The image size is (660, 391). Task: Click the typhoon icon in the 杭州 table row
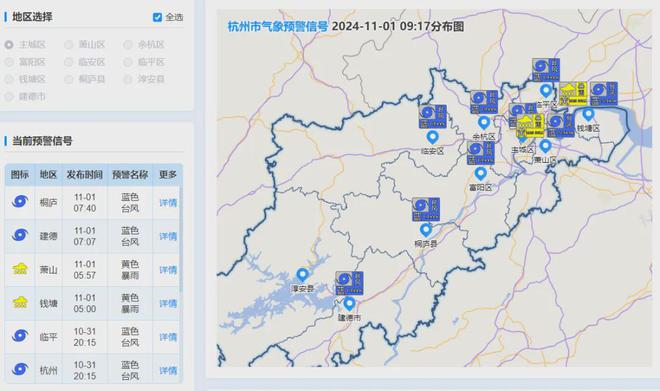pos(20,370)
